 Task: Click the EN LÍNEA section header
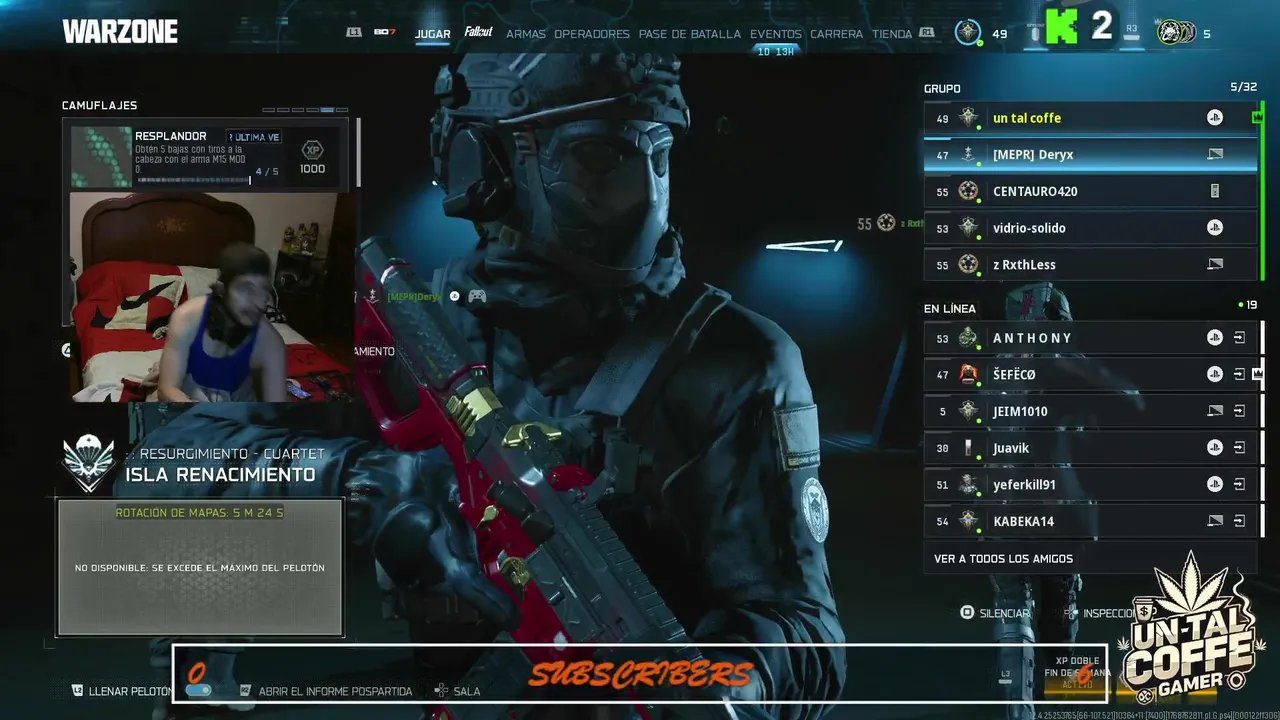[x=949, y=309]
